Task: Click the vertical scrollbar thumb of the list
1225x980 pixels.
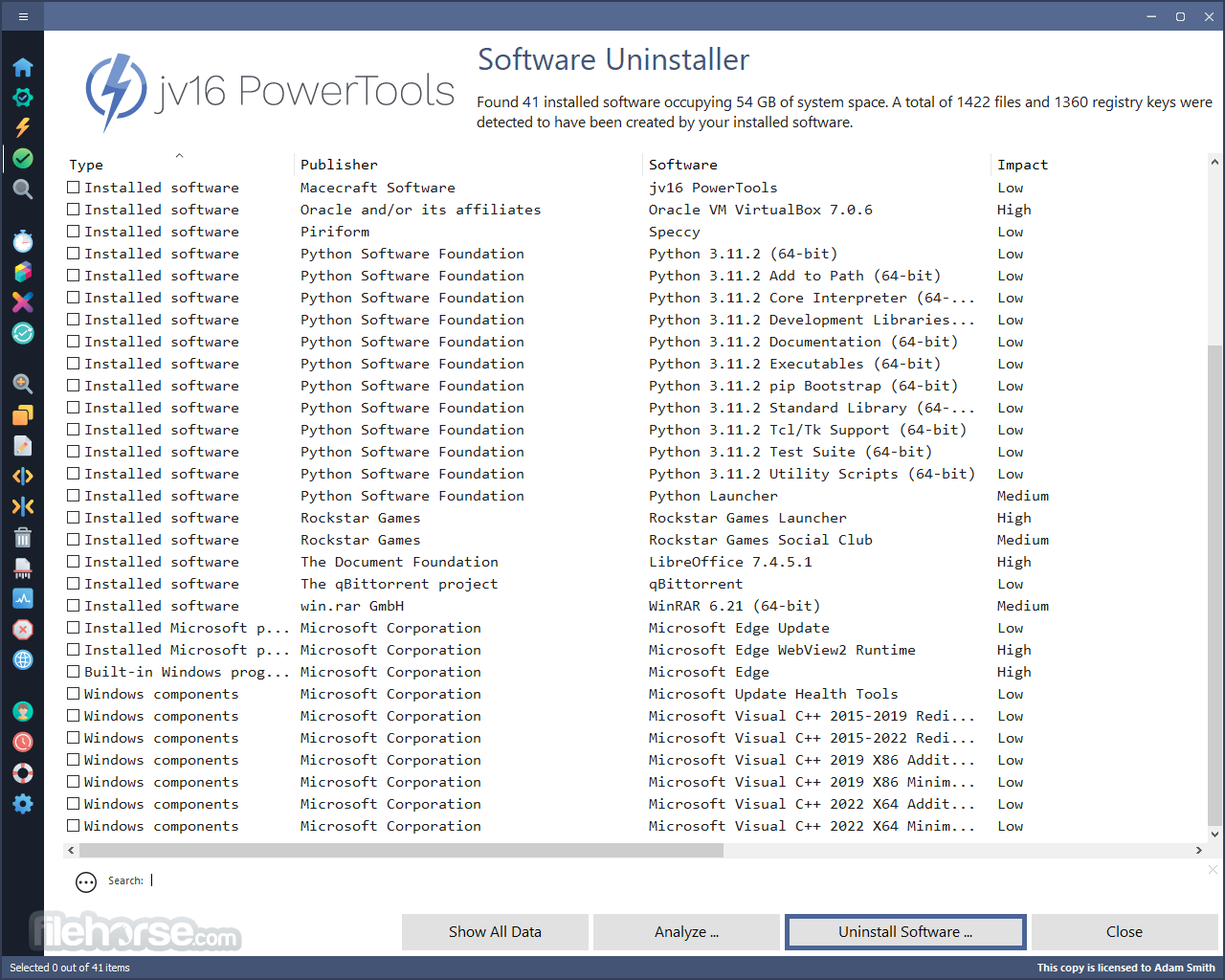Action: (1215, 584)
